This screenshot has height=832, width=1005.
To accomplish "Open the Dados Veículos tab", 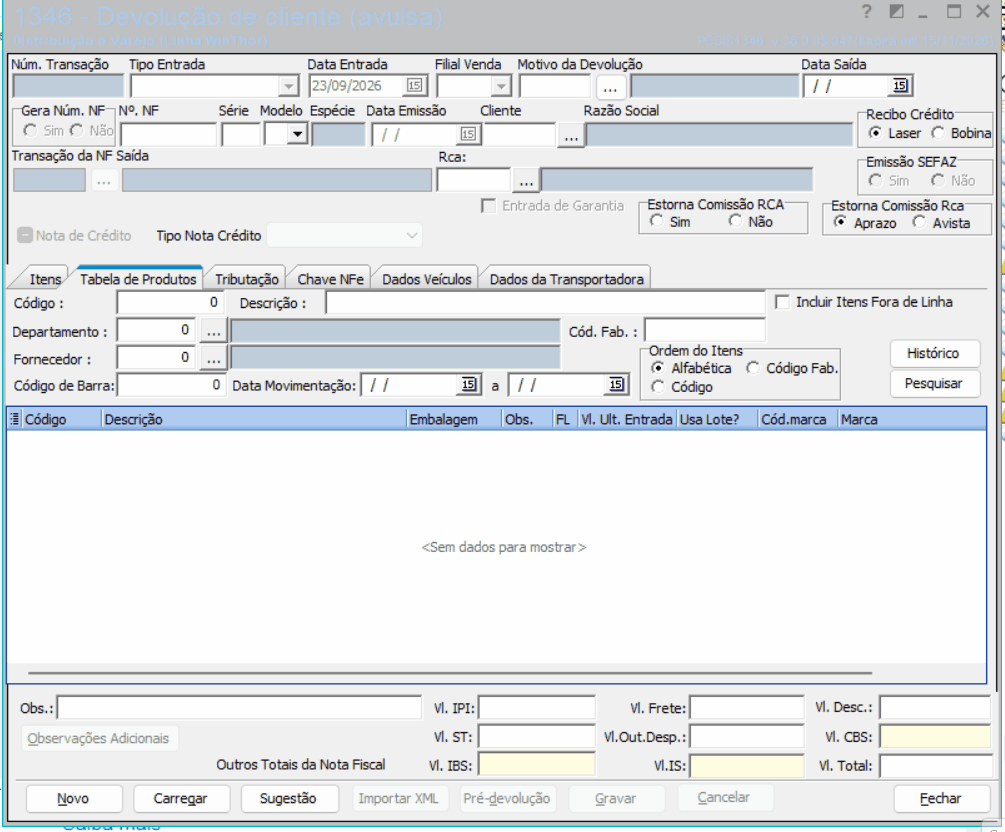I will pyautogui.click(x=427, y=279).
